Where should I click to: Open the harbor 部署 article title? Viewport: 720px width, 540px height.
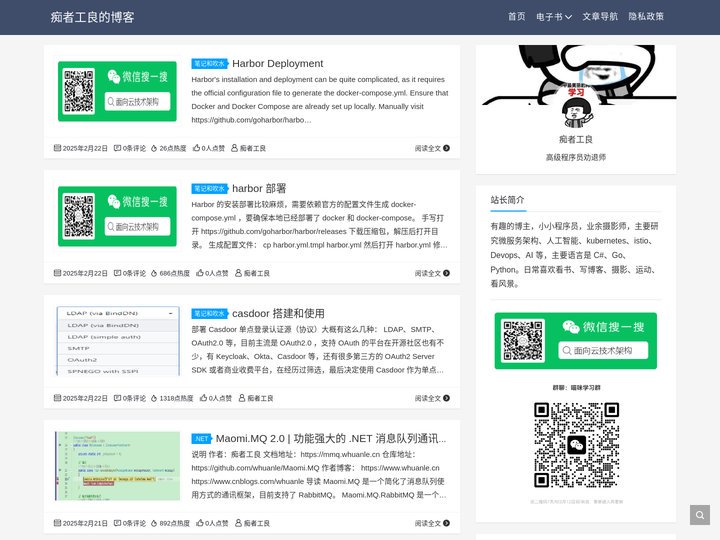point(259,188)
